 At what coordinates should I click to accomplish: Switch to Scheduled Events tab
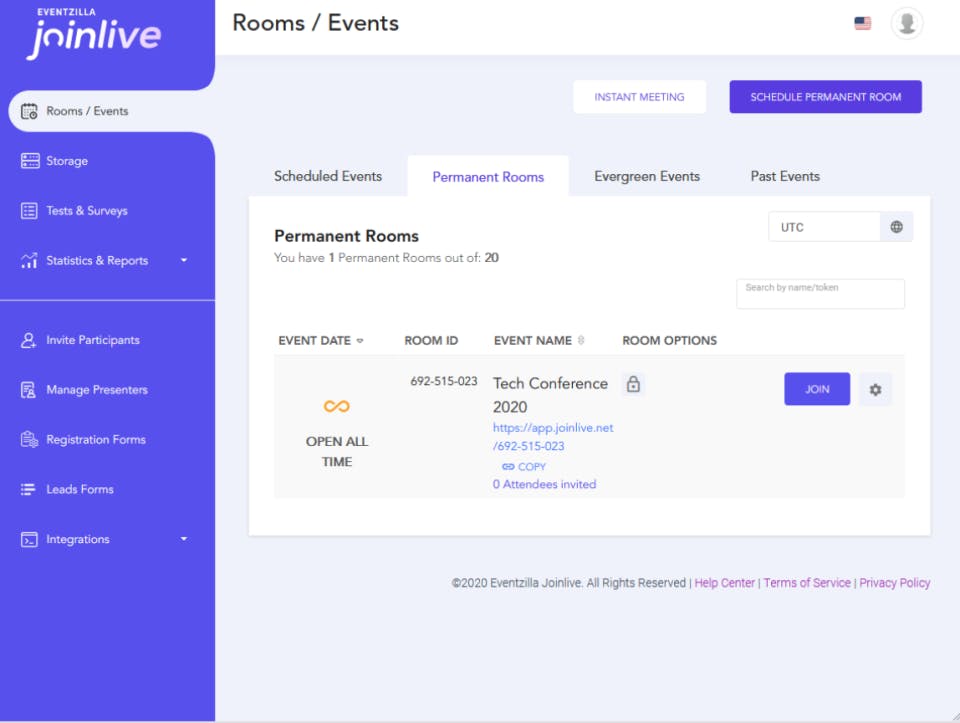point(328,176)
